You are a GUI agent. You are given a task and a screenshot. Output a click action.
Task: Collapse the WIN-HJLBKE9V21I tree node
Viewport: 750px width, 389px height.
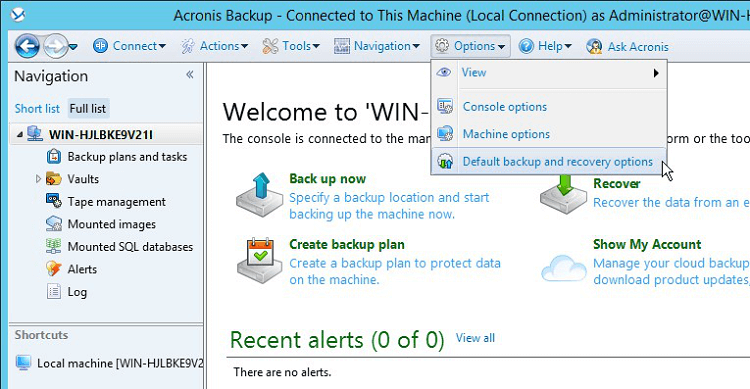(x=20, y=135)
